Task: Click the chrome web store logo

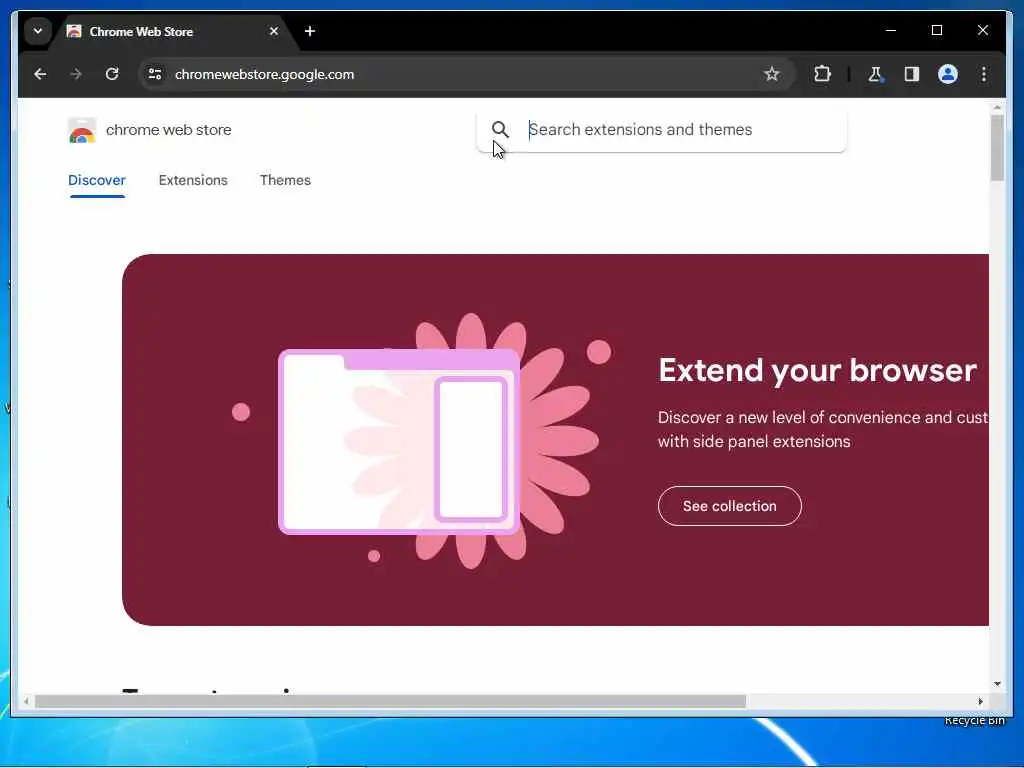Action: click(82, 130)
